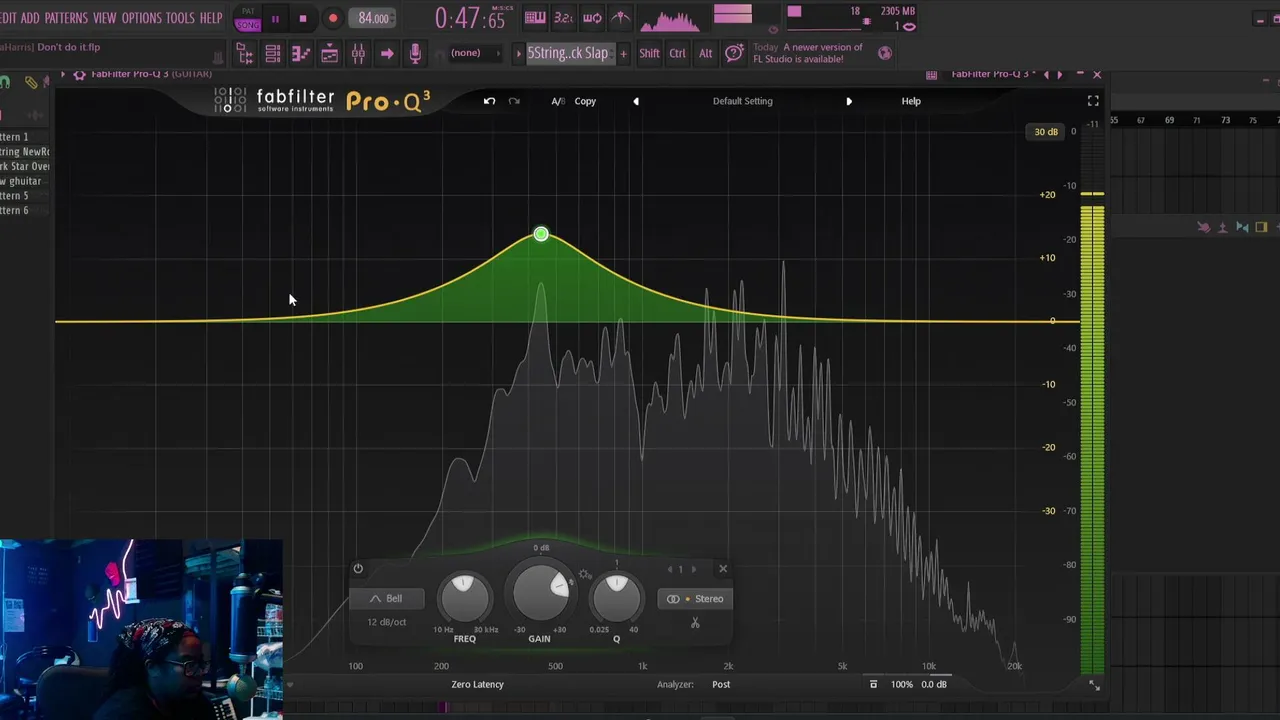Screen dimensions: 1280x720
Task: Click the GAIN knob
Action: click(539, 592)
